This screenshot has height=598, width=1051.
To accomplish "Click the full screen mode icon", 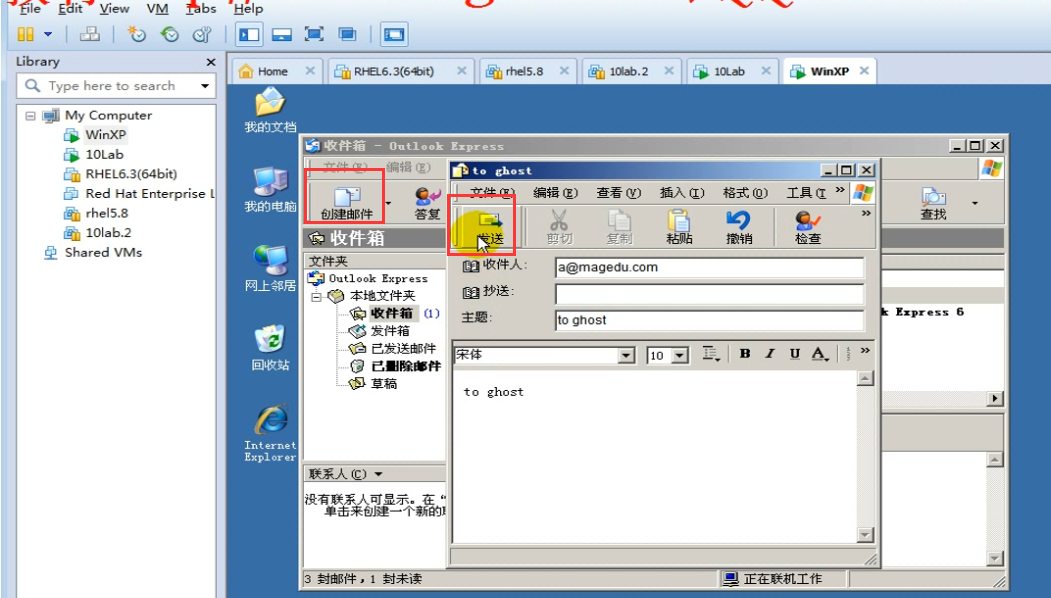I will click(314, 34).
